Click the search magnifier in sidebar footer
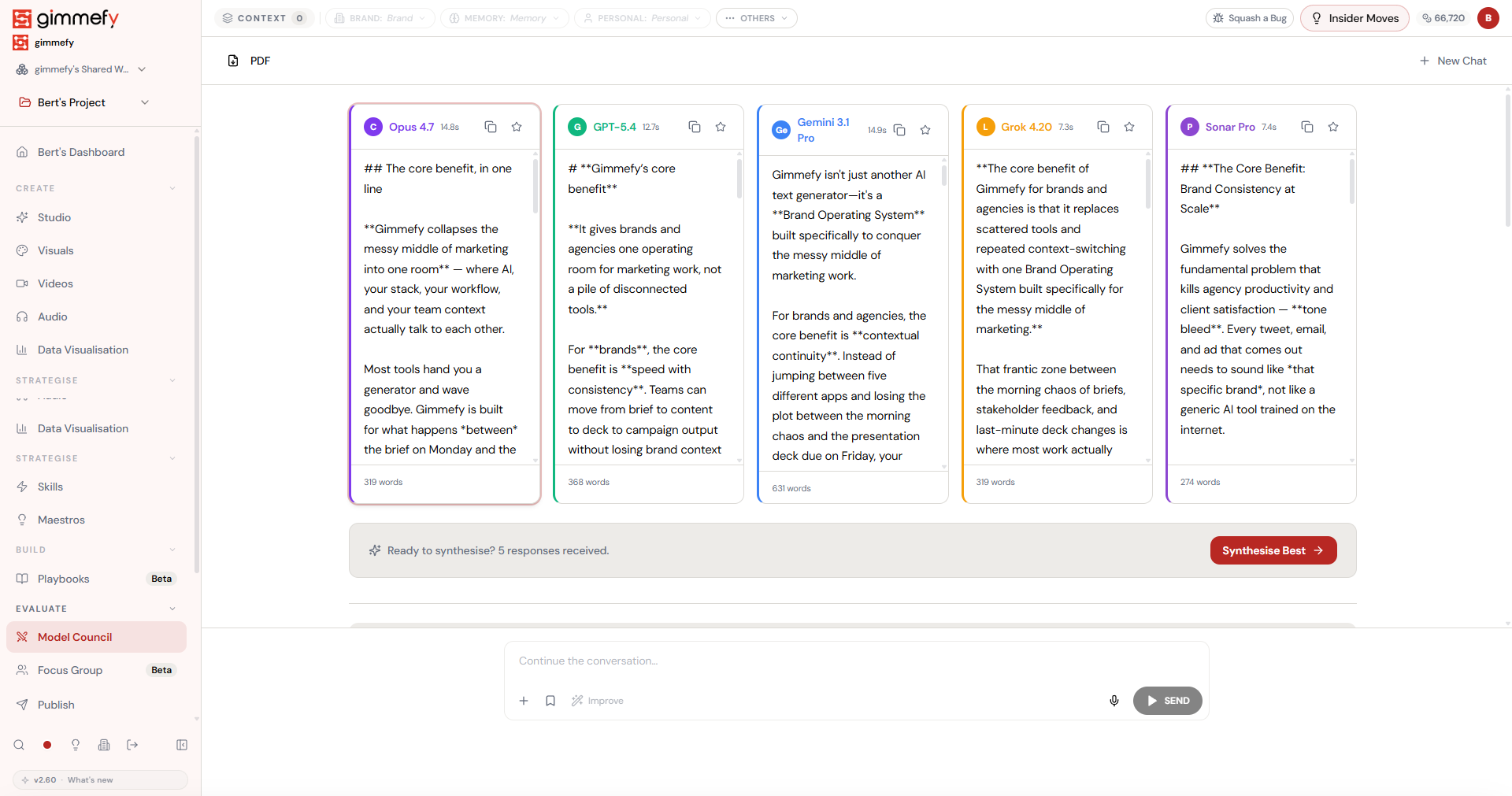The width and height of the screenshot is (1512, 796). (x=19, y=745)
